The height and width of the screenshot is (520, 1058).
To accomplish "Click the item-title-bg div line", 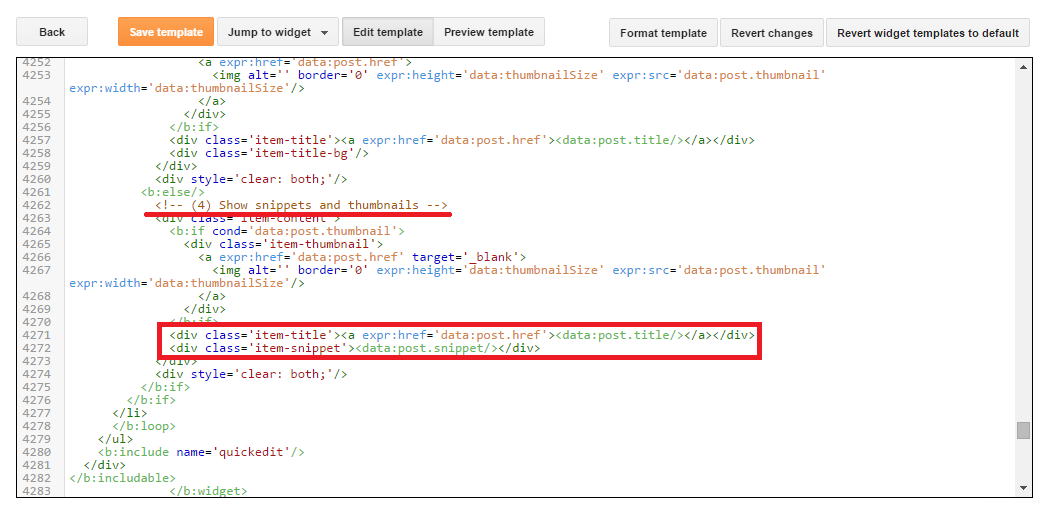I will (x=269, y=153).
